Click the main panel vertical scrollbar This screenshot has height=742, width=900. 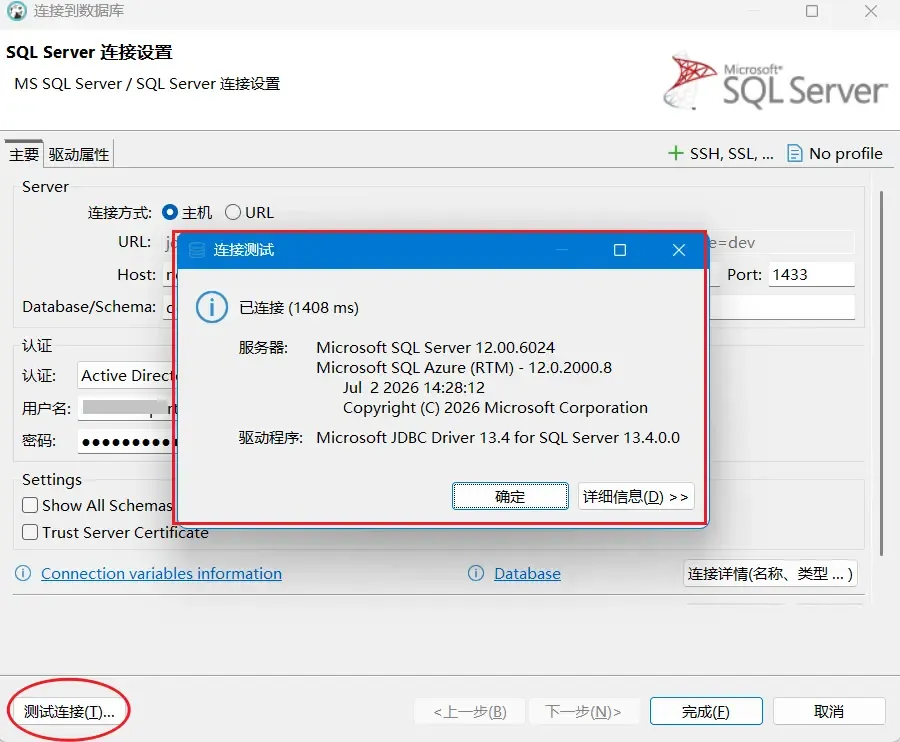click(882, 373)
